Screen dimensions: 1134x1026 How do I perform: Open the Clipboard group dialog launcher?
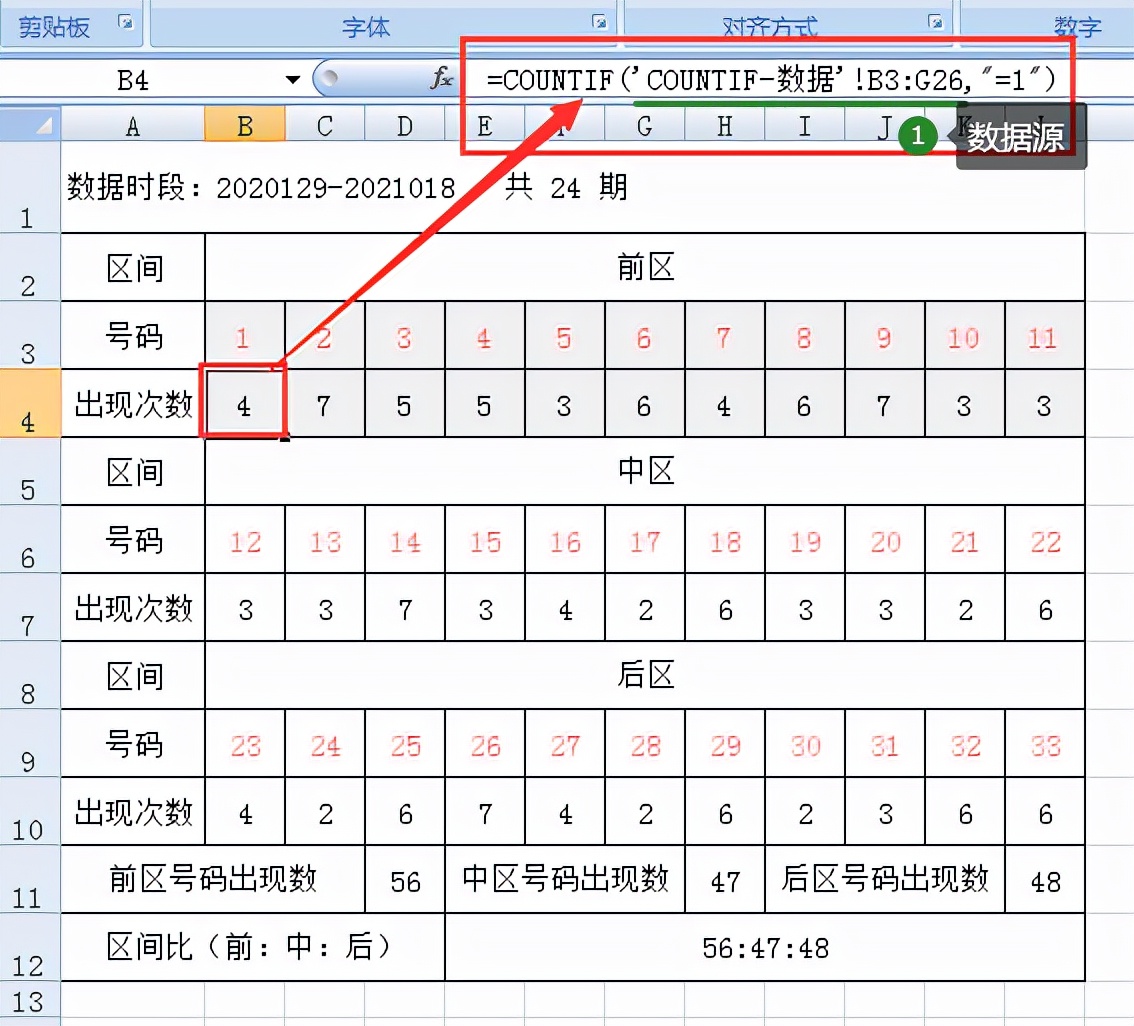(126, 22)
